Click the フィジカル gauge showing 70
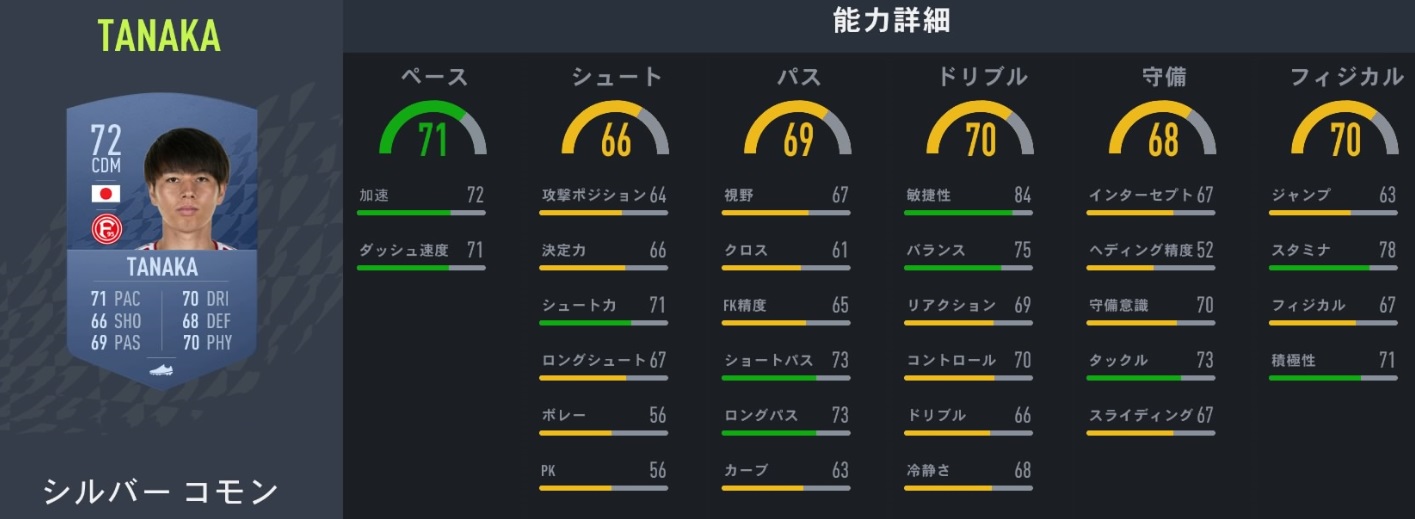The height and width of the screenshot is (519, 1415). point(1345,133)
